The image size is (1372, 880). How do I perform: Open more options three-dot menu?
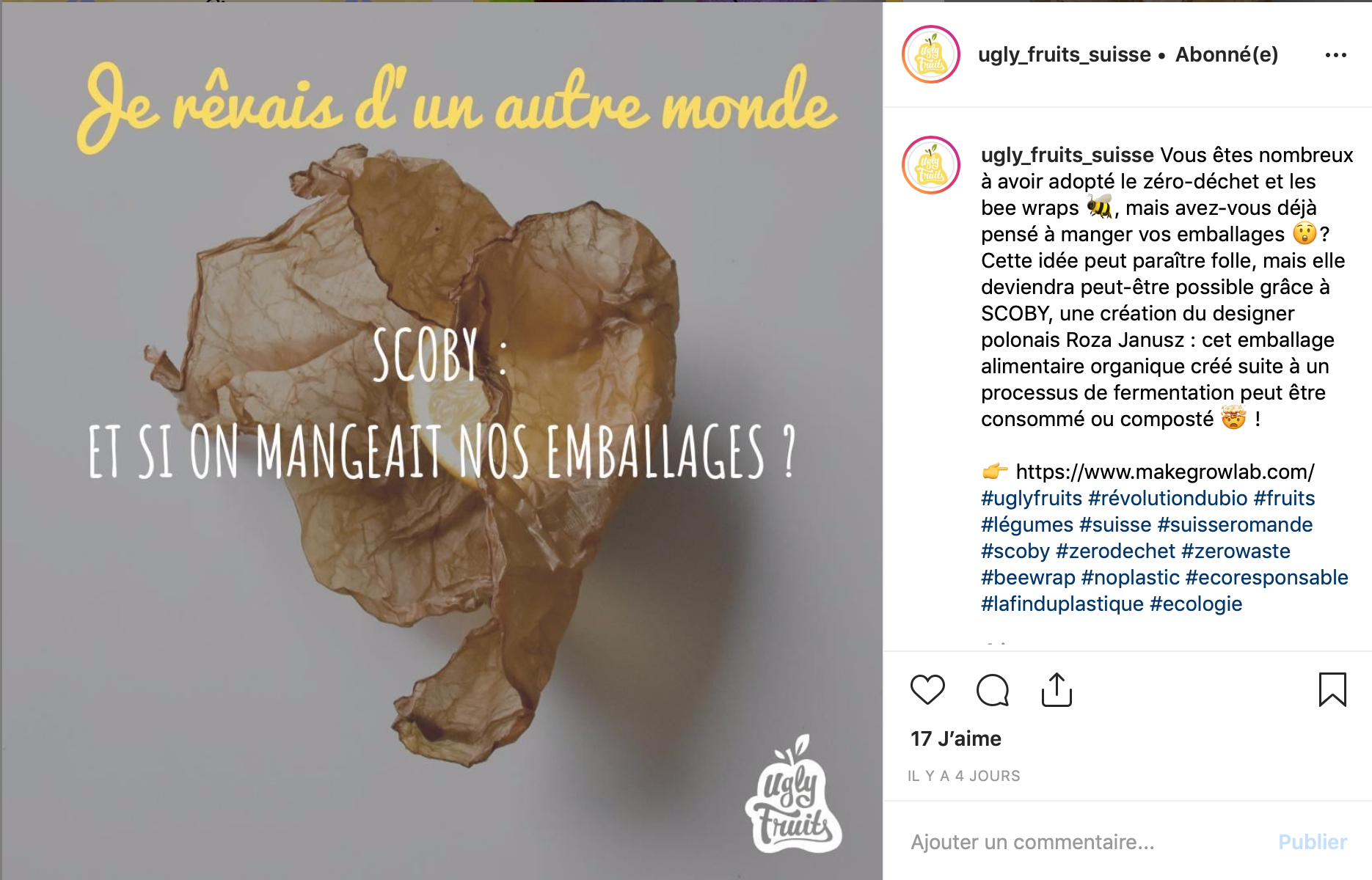[x=1336, y=55]
